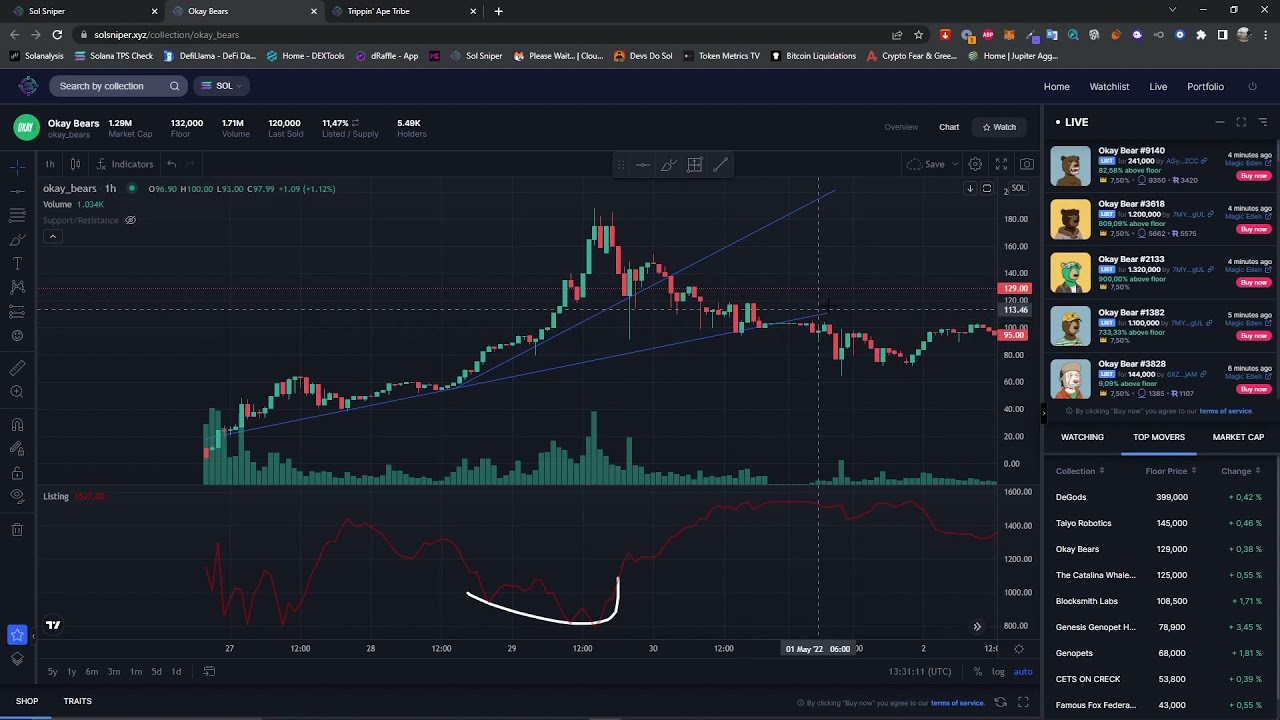Viewport: 1280px width, 720px height.
Task: Select the crosshair cursor tool
Action: click(17, 166)
